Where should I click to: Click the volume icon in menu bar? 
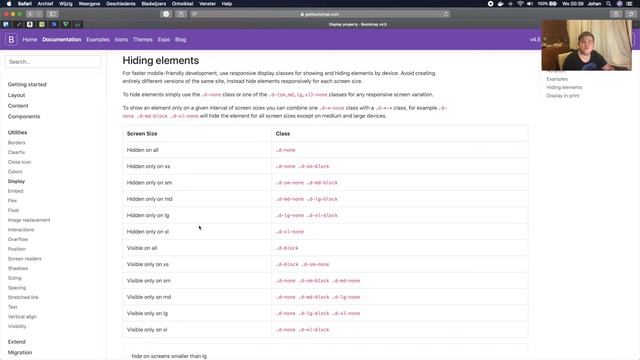point(530,4)
